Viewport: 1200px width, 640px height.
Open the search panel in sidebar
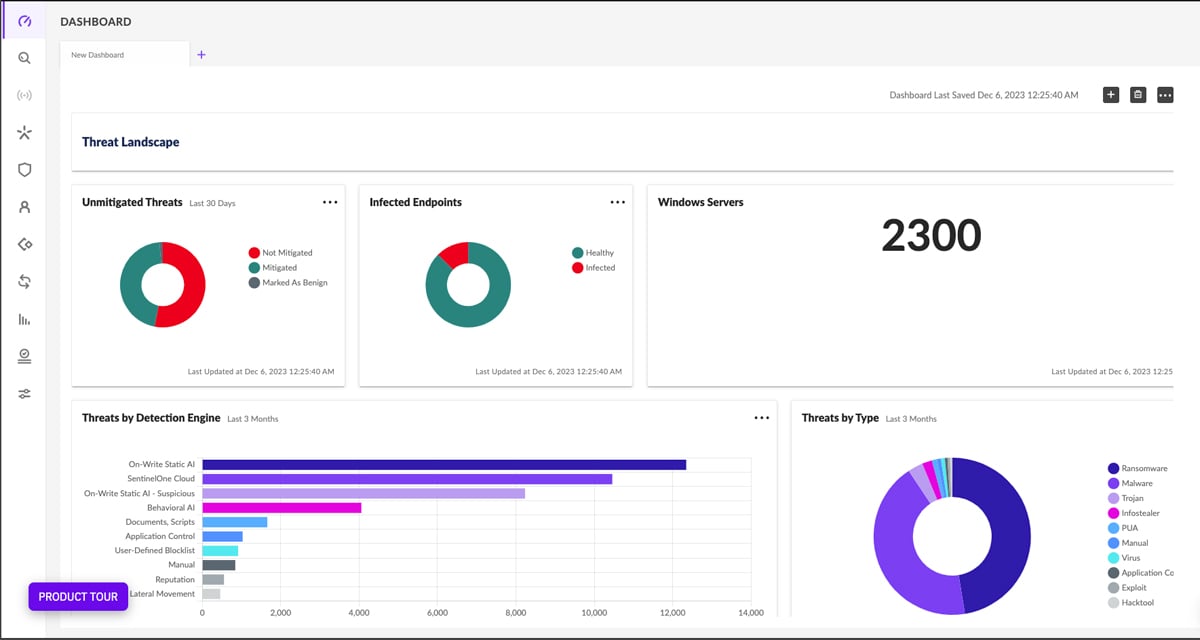tap(23, 57)
